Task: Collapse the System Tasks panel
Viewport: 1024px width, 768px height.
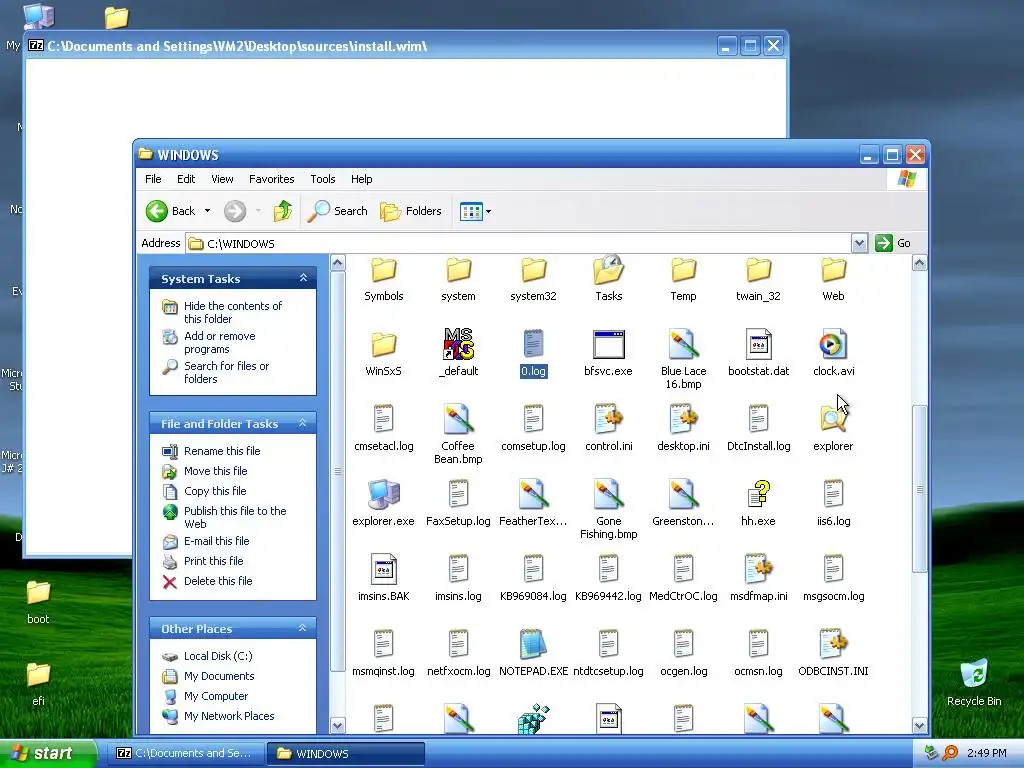Action: click(x=303, y=278)
